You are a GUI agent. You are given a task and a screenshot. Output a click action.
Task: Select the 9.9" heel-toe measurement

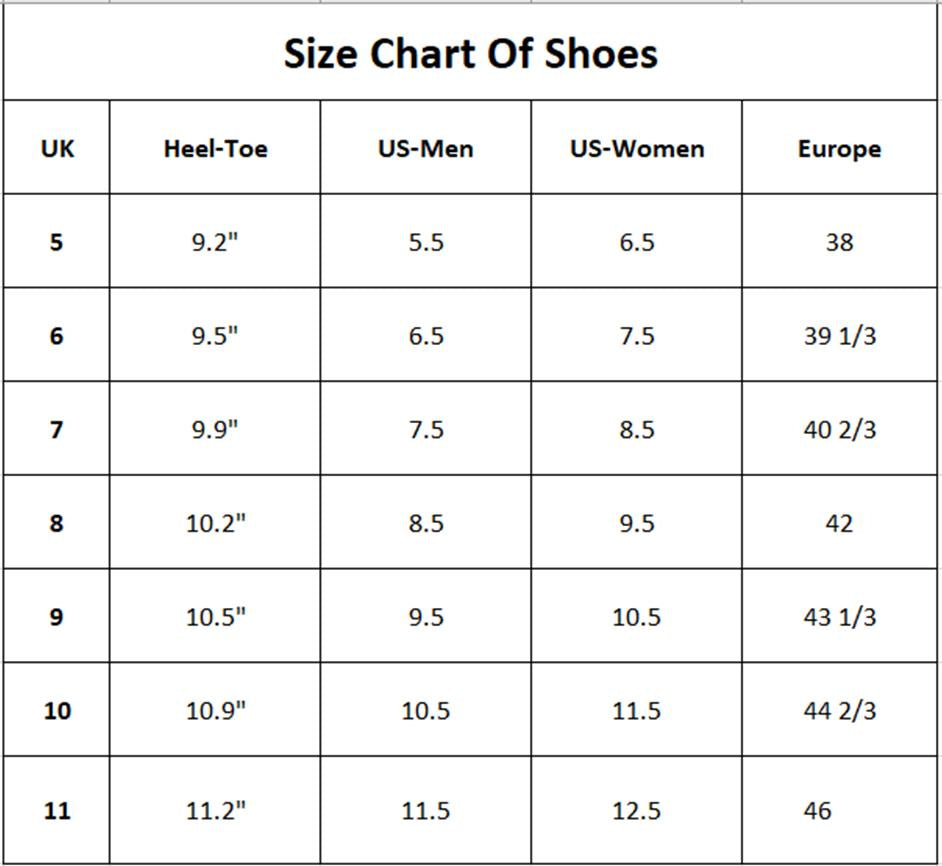click(215, 430)
